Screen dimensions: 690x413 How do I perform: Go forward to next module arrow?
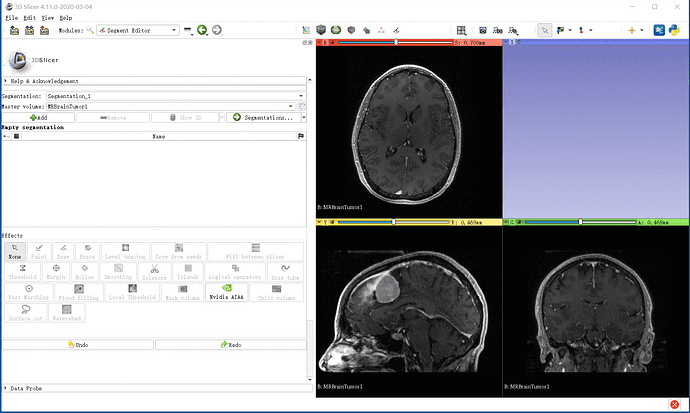[x=217, y=30]
